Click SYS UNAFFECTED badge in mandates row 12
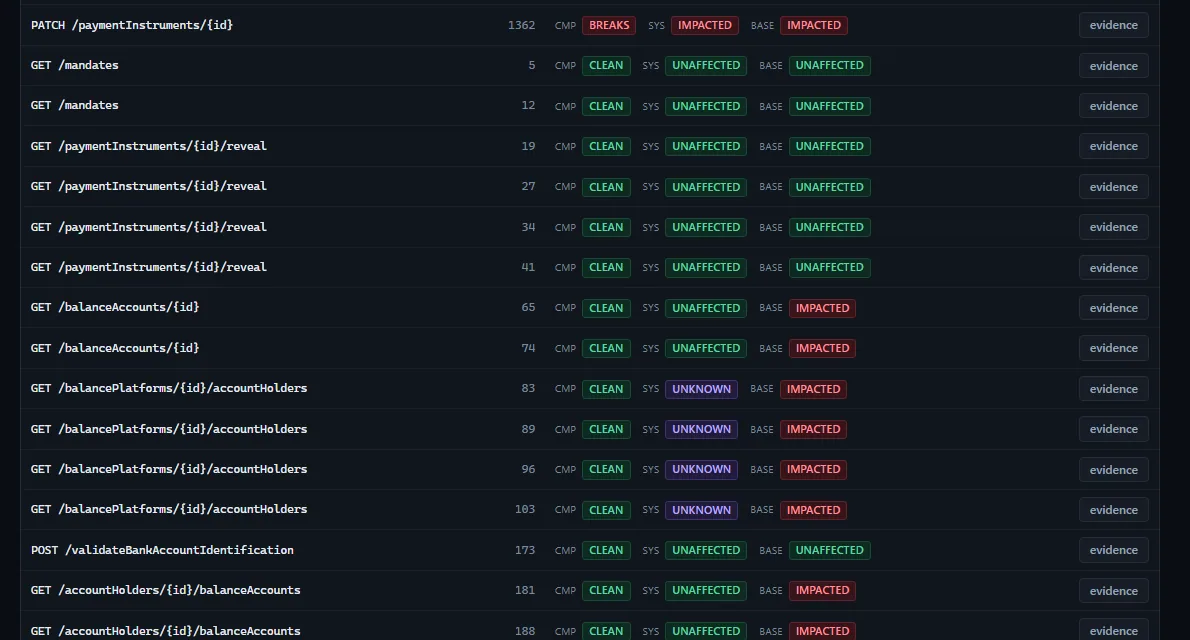The image size is (1190, 640). click(706, 106)
